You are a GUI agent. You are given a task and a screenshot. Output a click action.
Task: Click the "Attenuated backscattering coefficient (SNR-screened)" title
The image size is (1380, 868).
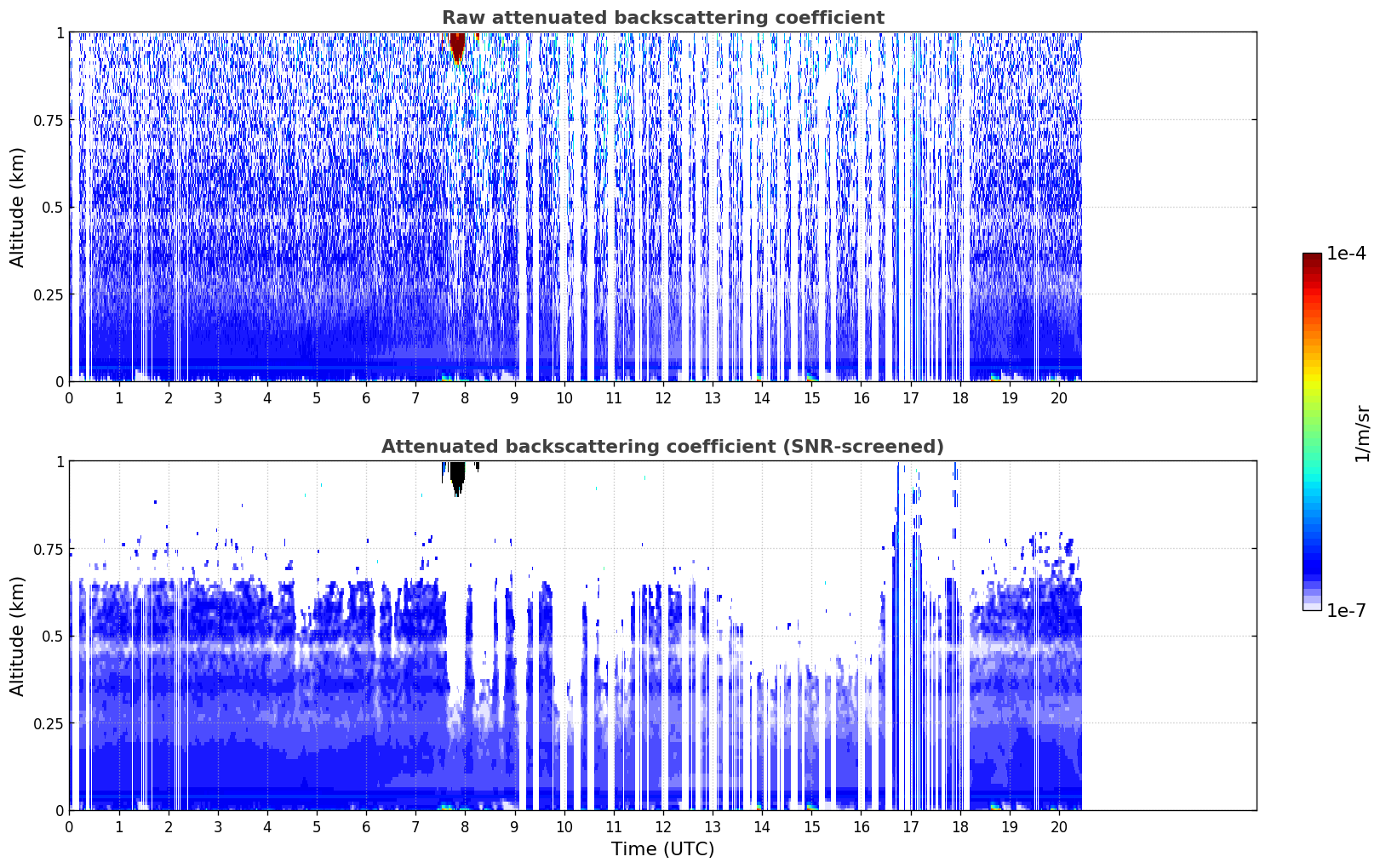click(x=662, y=447)
